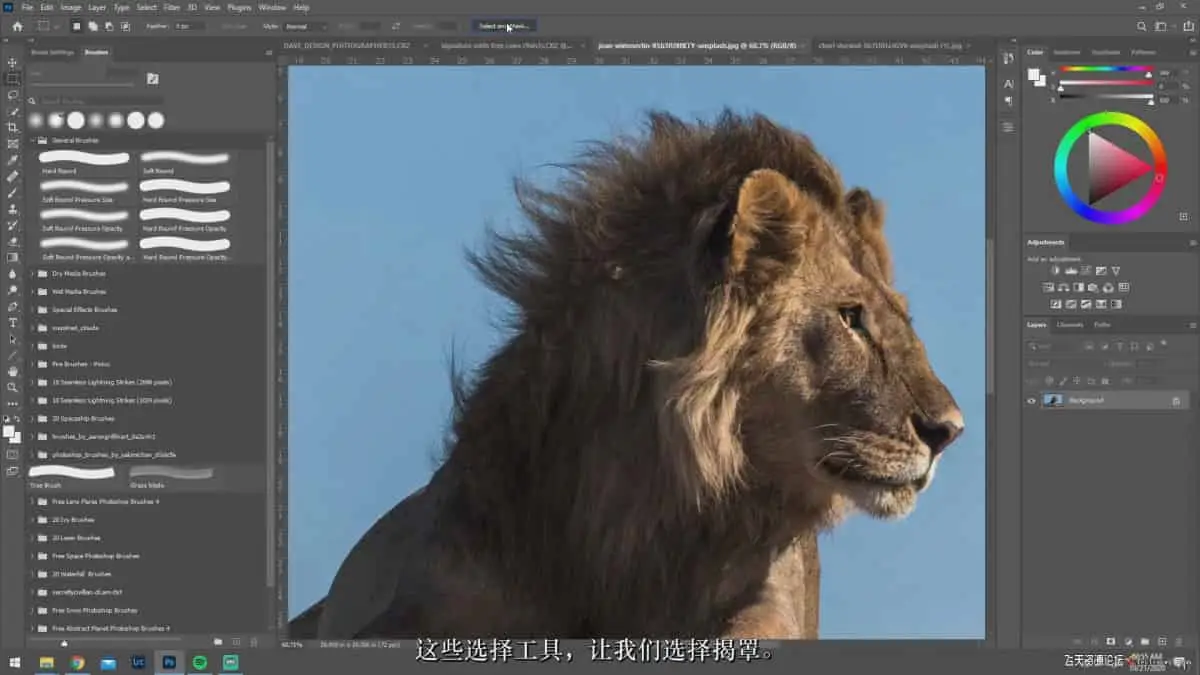Click the Select and Mask button
This screenshot has width=1200, height=675.
(505, 26)
